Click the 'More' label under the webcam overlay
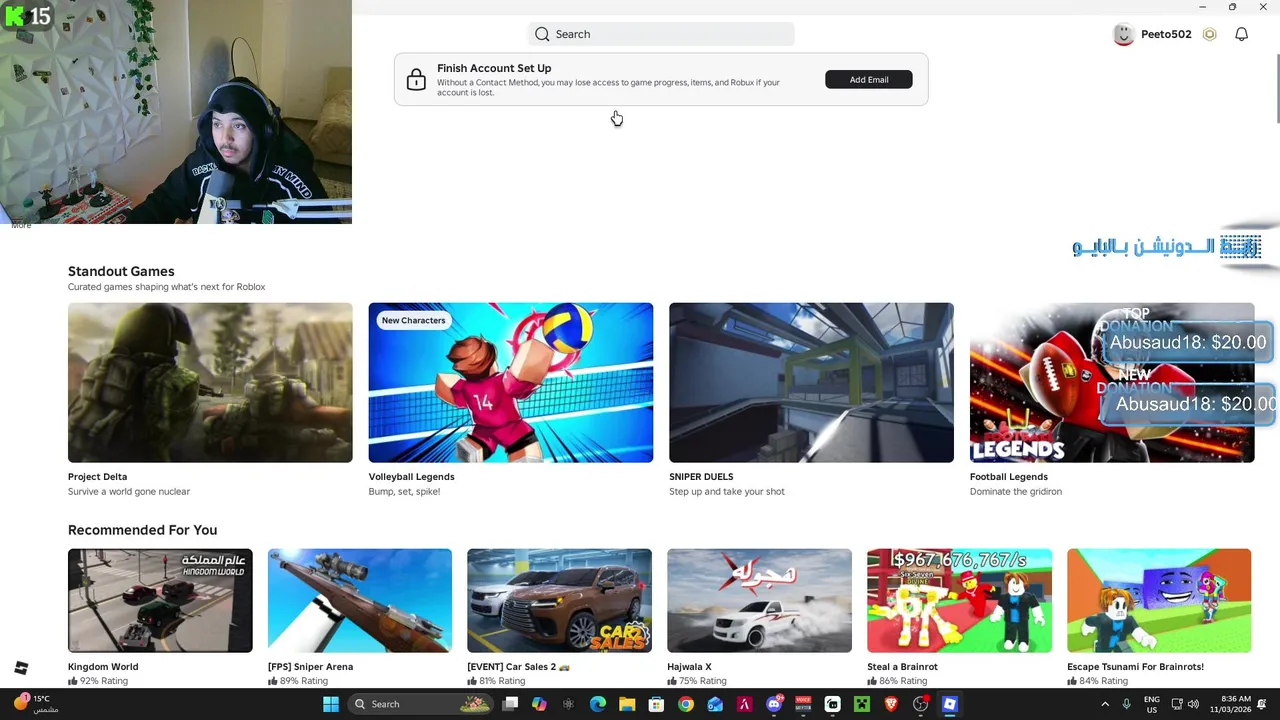 click(x=21, y=226)
